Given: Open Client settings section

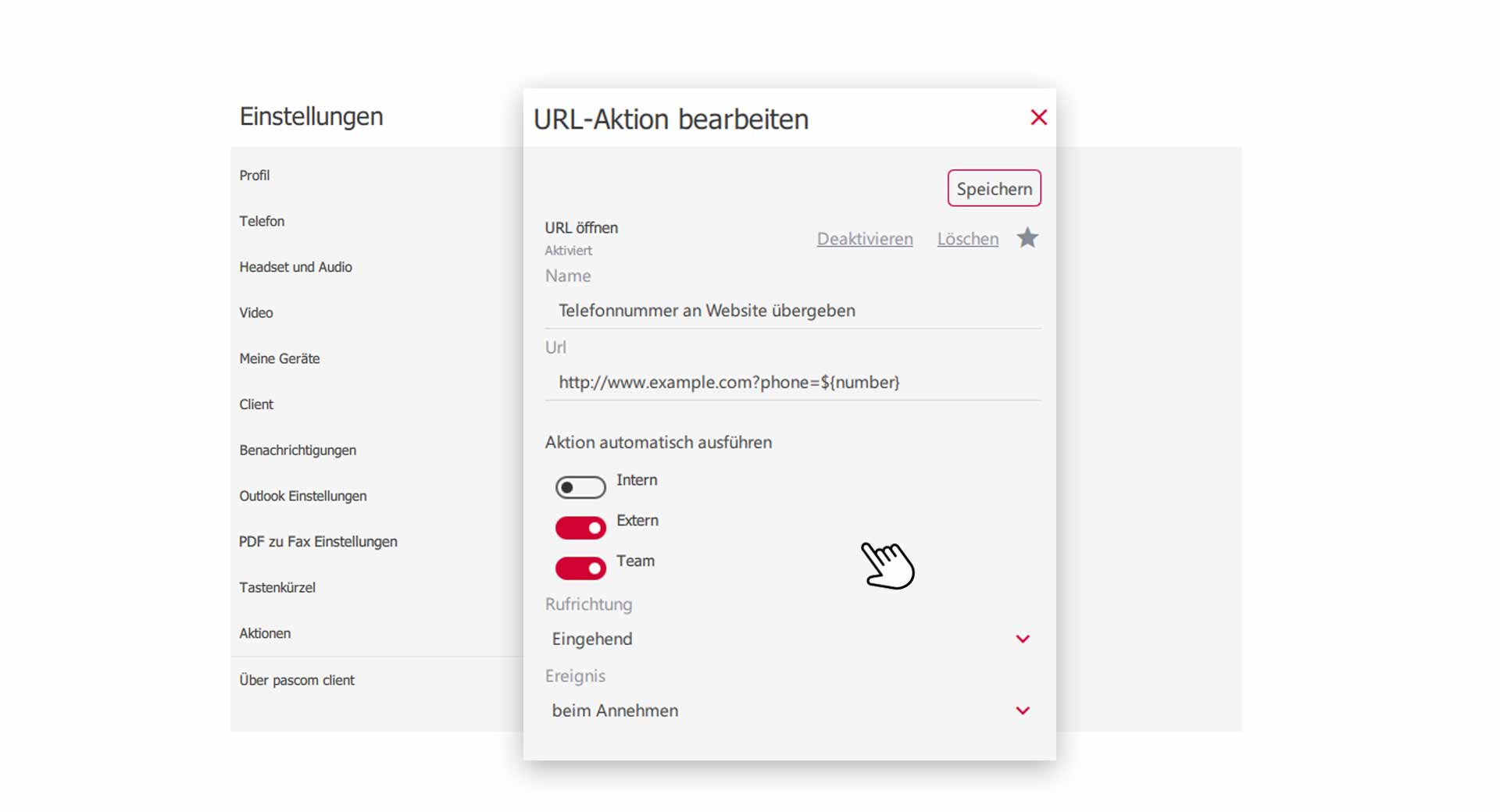Looking at the screenshot, I should 256,404.
